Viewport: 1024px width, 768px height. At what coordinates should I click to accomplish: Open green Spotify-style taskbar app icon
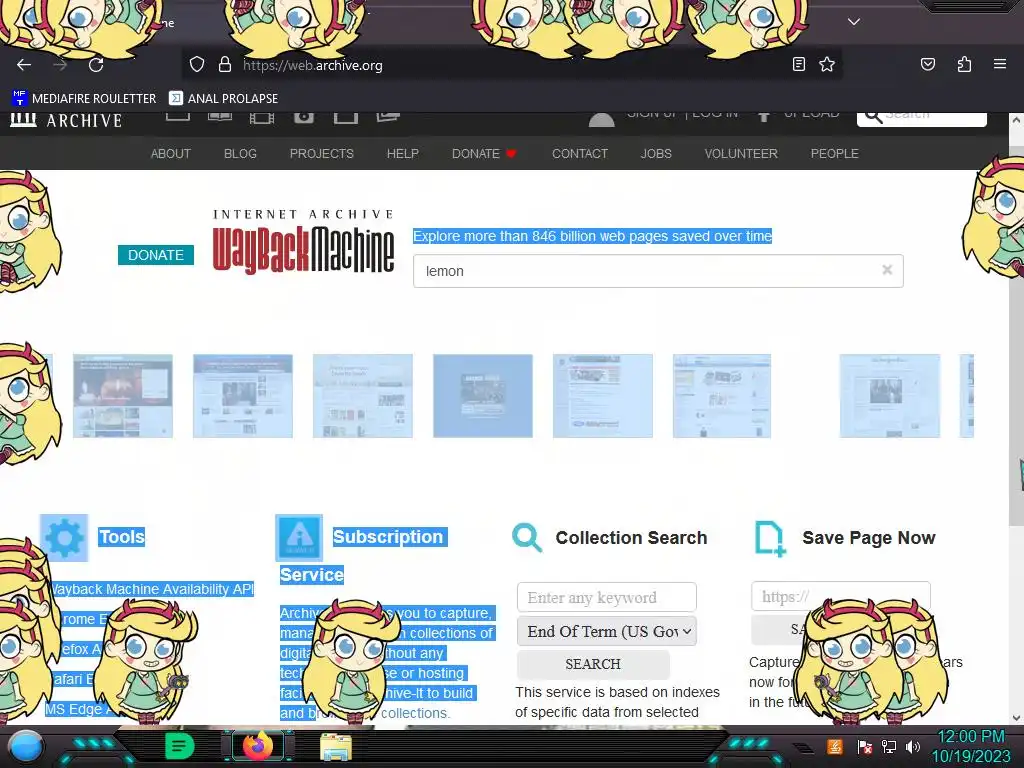pyautogui.click(x=180, y=746)
